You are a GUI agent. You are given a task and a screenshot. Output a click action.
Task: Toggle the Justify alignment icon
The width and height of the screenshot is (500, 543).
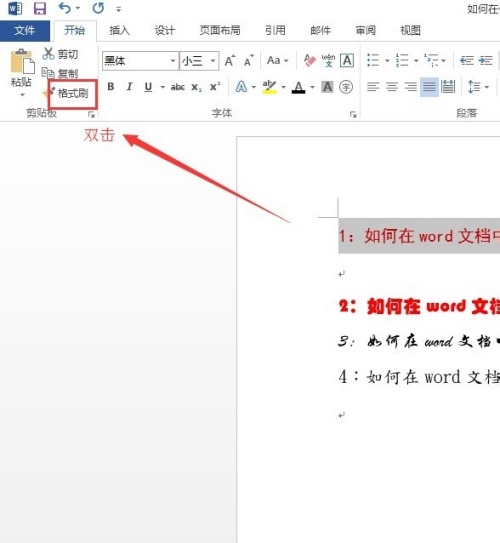coord(429,87)
